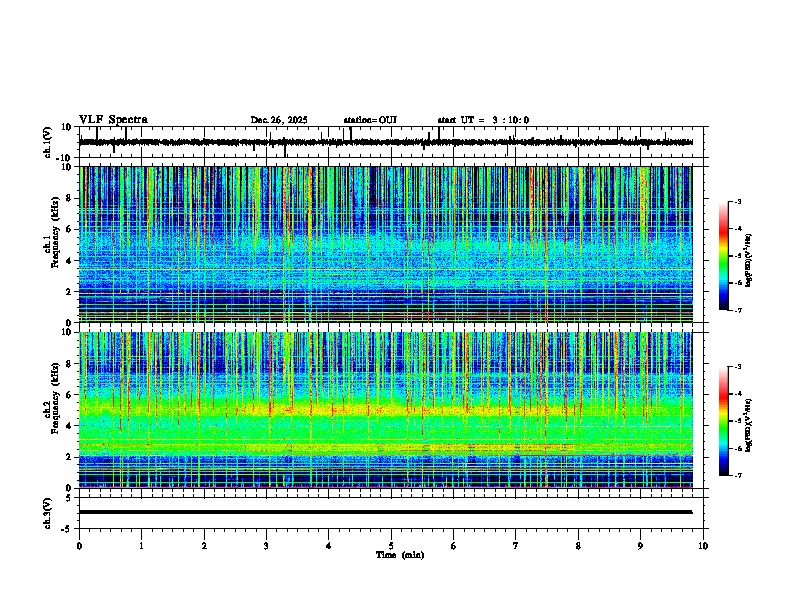
Task: Click the "-7" tick on ch.2 colorbar
Action: click(737, 476)
